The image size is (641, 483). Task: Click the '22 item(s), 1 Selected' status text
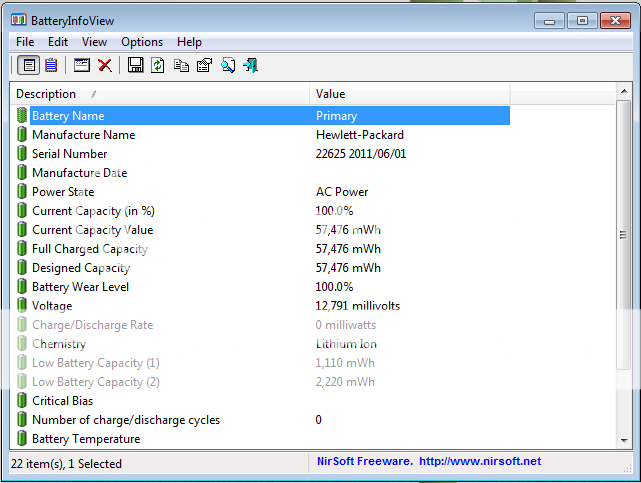(x=66, y=464)
